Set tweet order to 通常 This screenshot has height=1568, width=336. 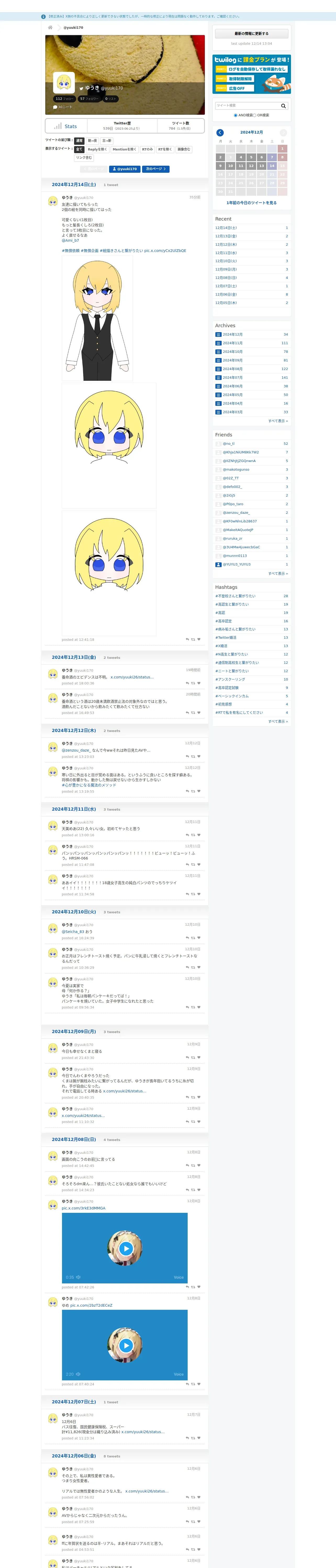79,141
